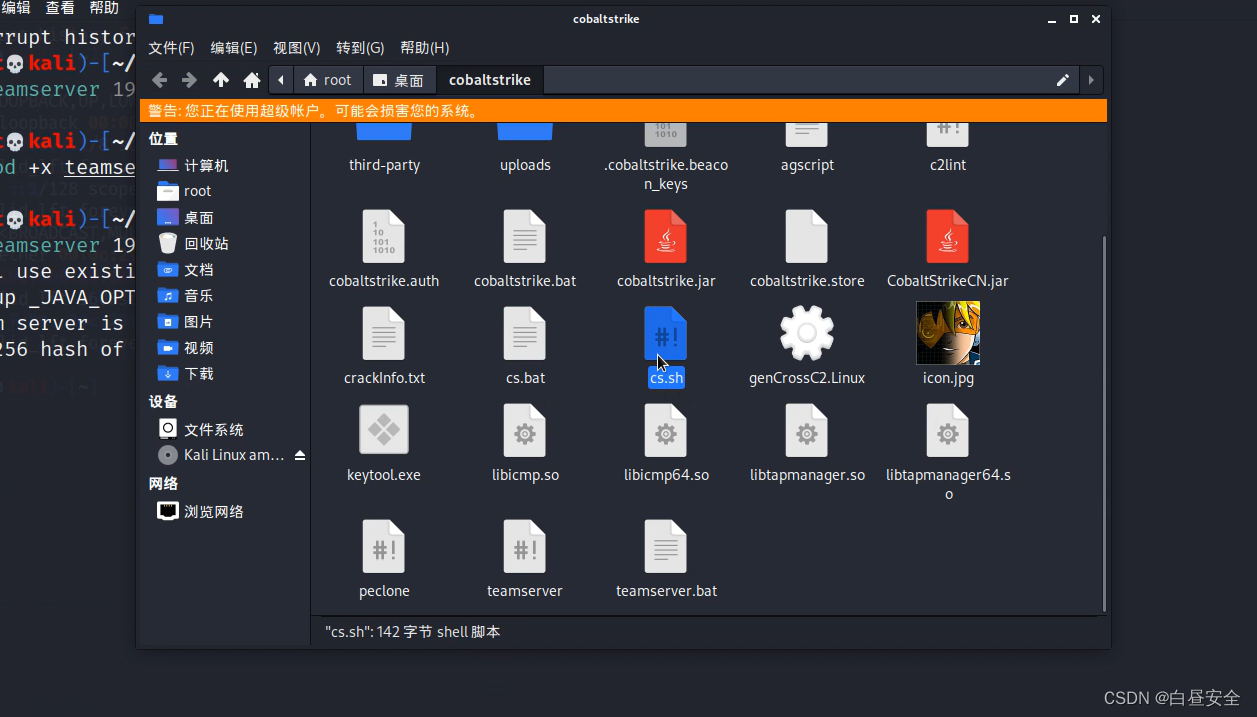The image size is (1257, 717).
Task: Open the 转到(G) menu
Action: click(x=360, y=47)
